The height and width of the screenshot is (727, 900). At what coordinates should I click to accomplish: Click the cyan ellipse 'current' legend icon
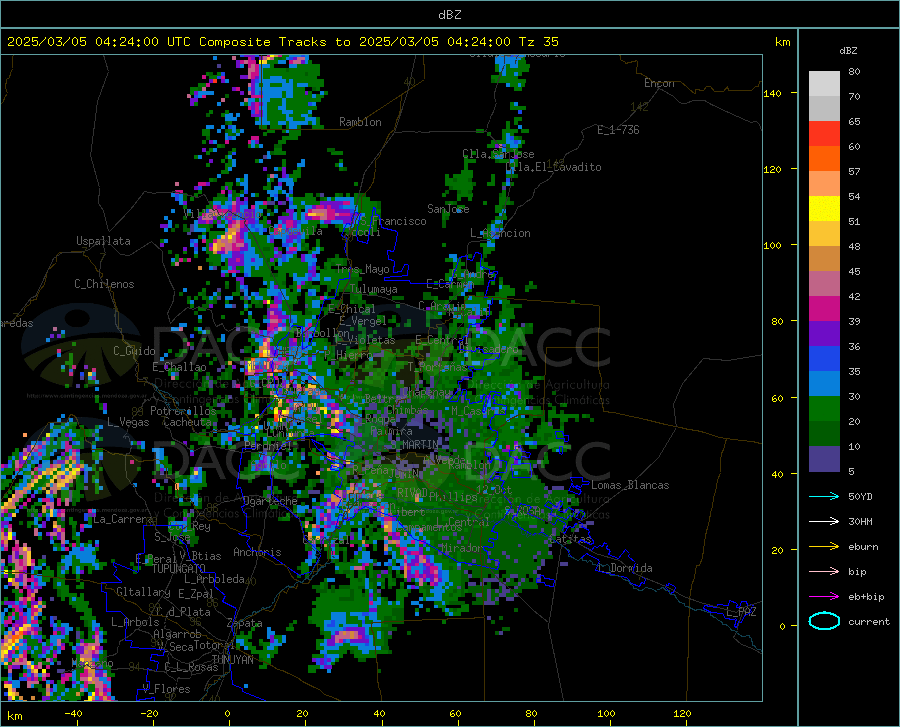tap(824, 621)
